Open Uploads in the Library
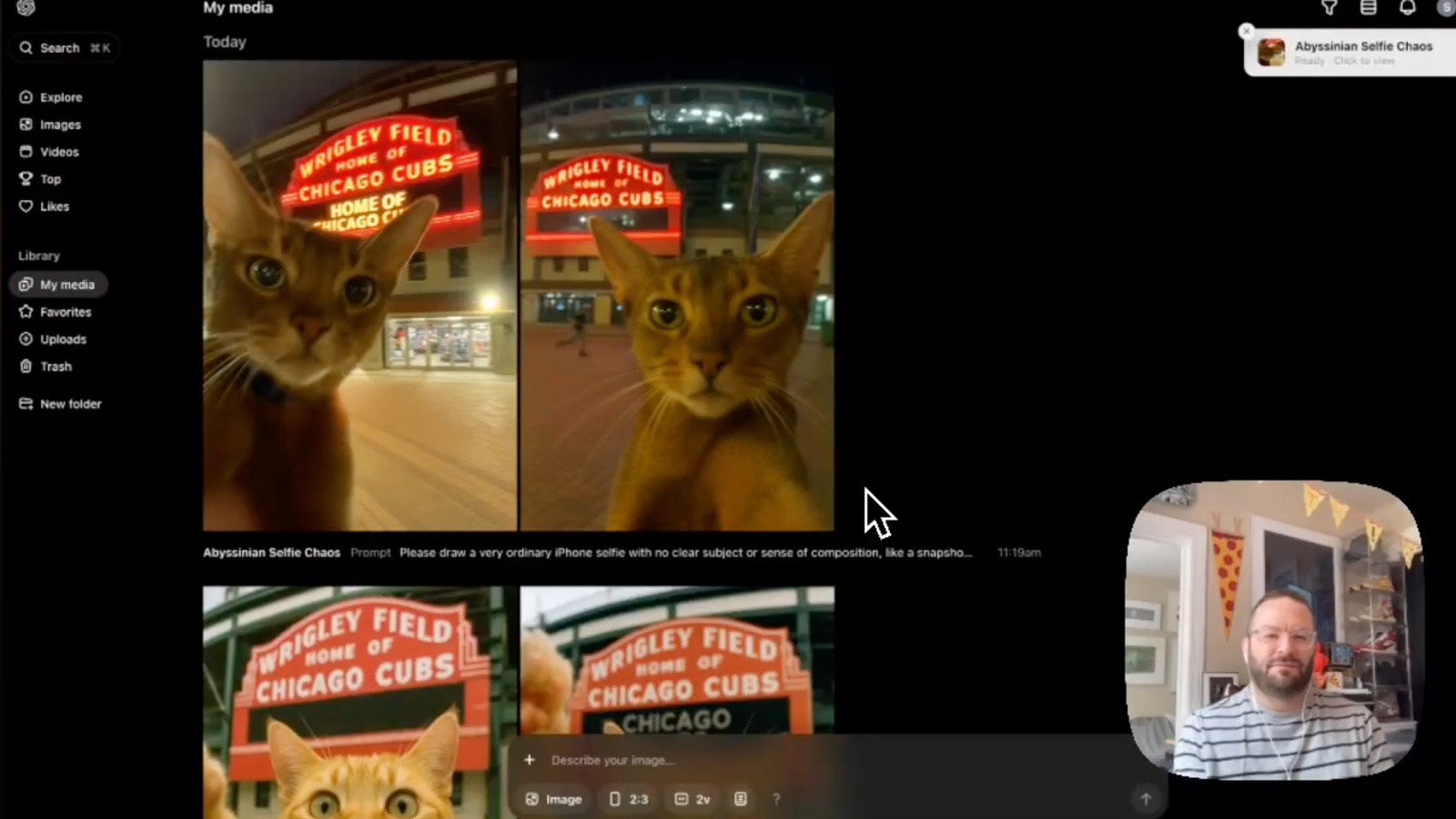The image size is (1456, 819). coord(53,339)
